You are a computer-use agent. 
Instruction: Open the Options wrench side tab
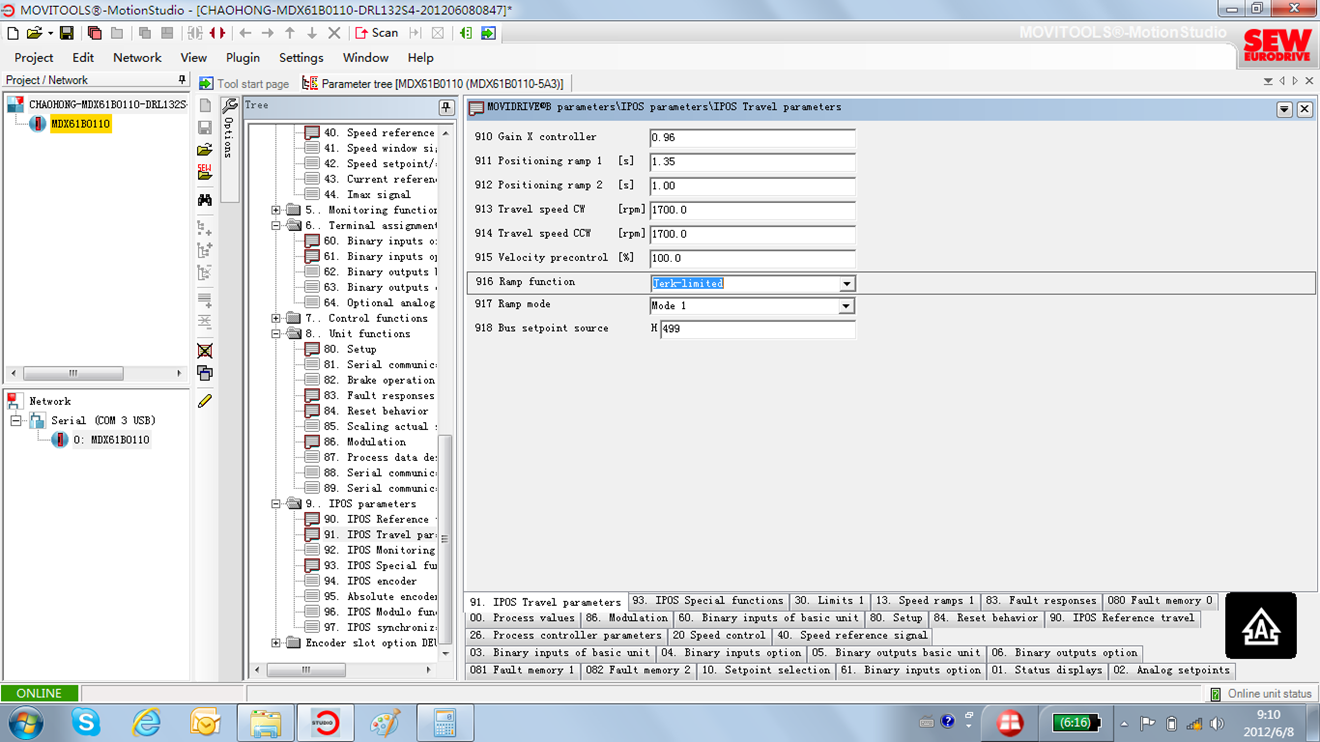tap(229, 128)
